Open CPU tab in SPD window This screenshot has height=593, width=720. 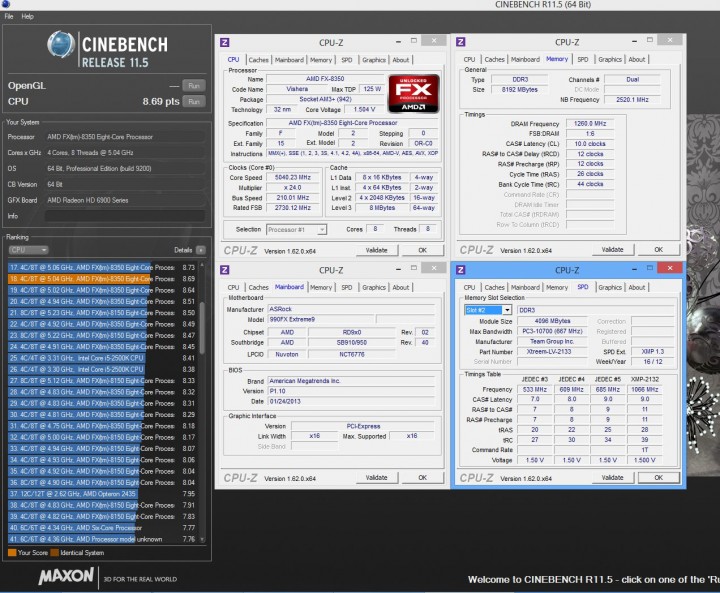pos(469,287)
